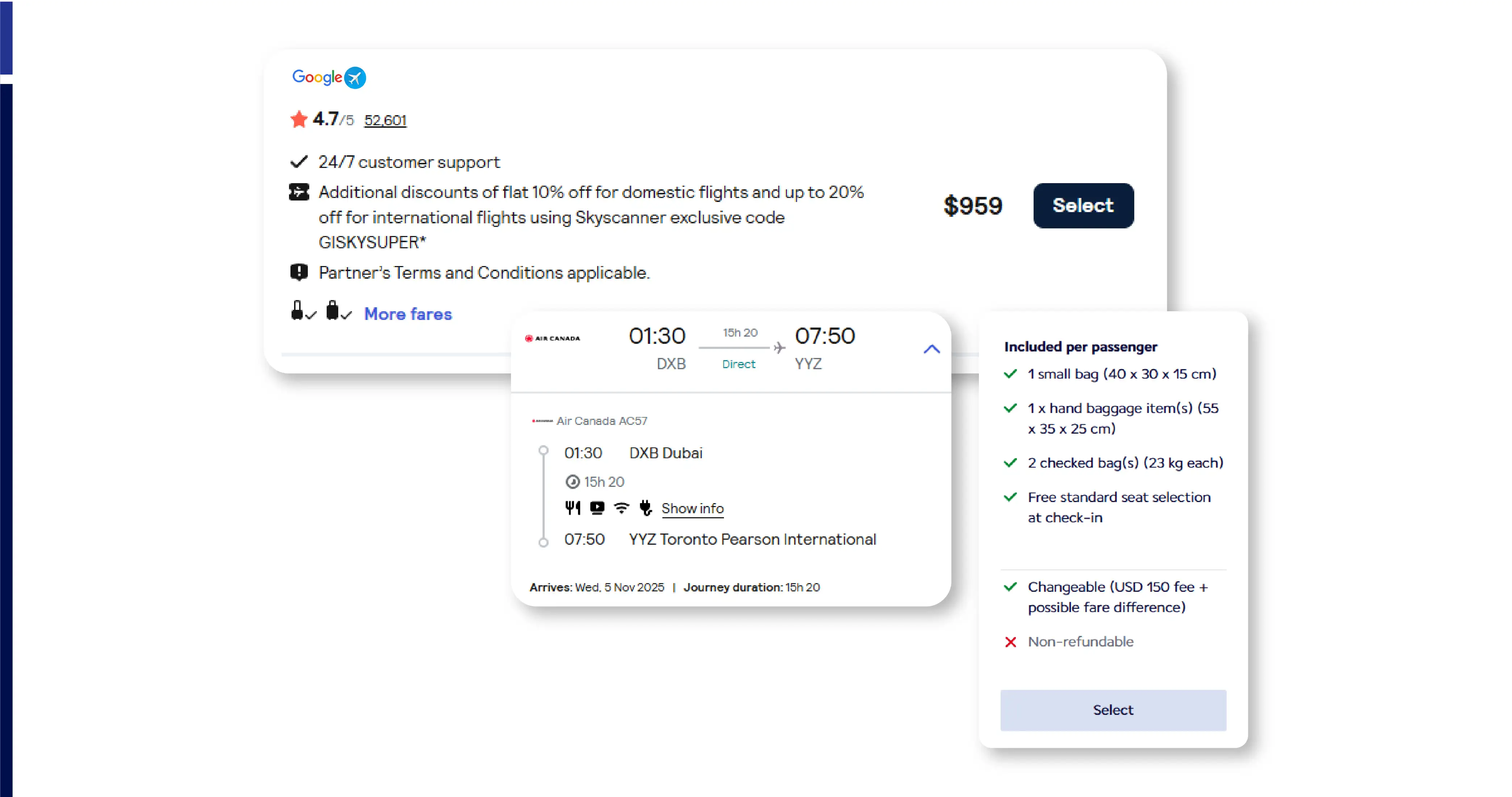
Task: Click the in-flight entertainment screen icon
Action: [x=597, y=508]
